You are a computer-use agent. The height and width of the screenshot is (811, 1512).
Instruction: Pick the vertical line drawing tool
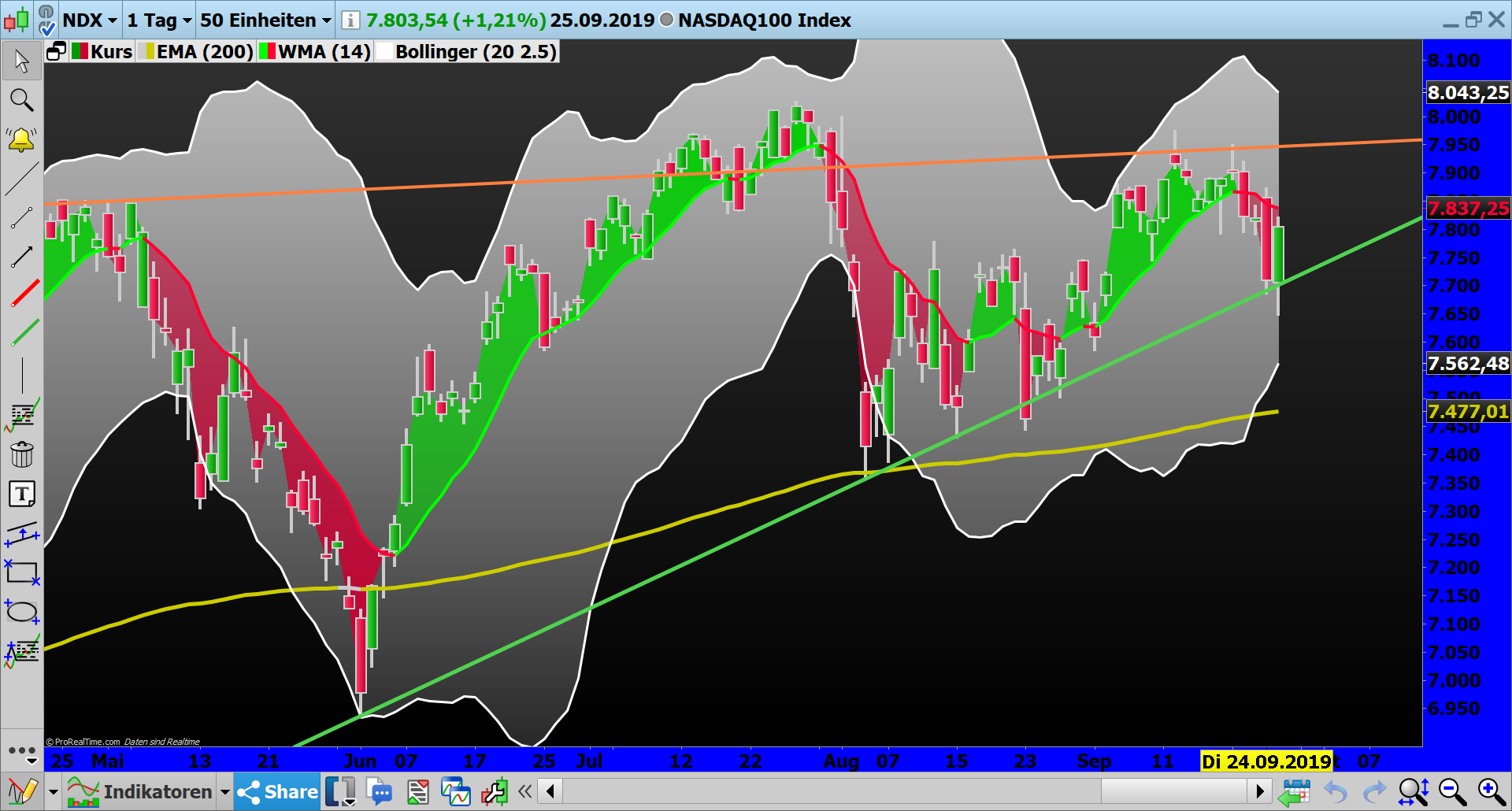pos(22,375)
